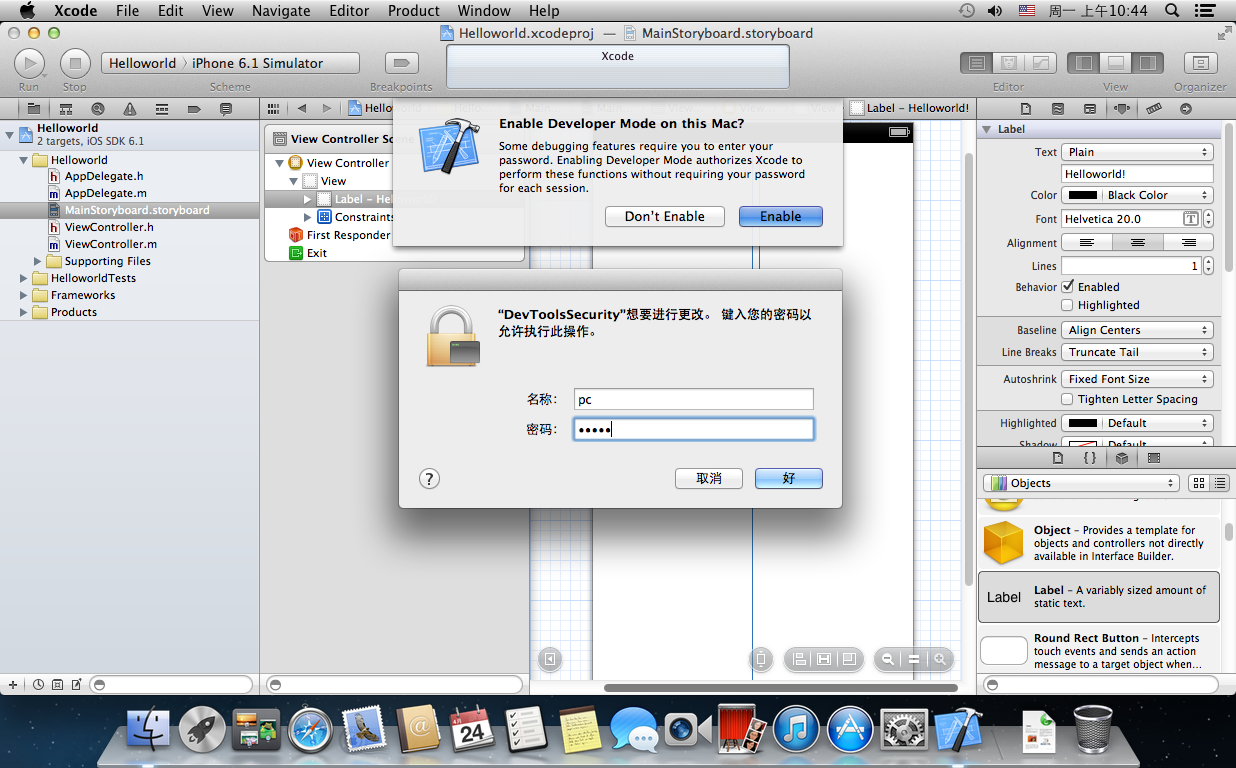Open the Text type Plain dropdown
The height and width of the screenshot is (768, 1236).
(1137, 152)
